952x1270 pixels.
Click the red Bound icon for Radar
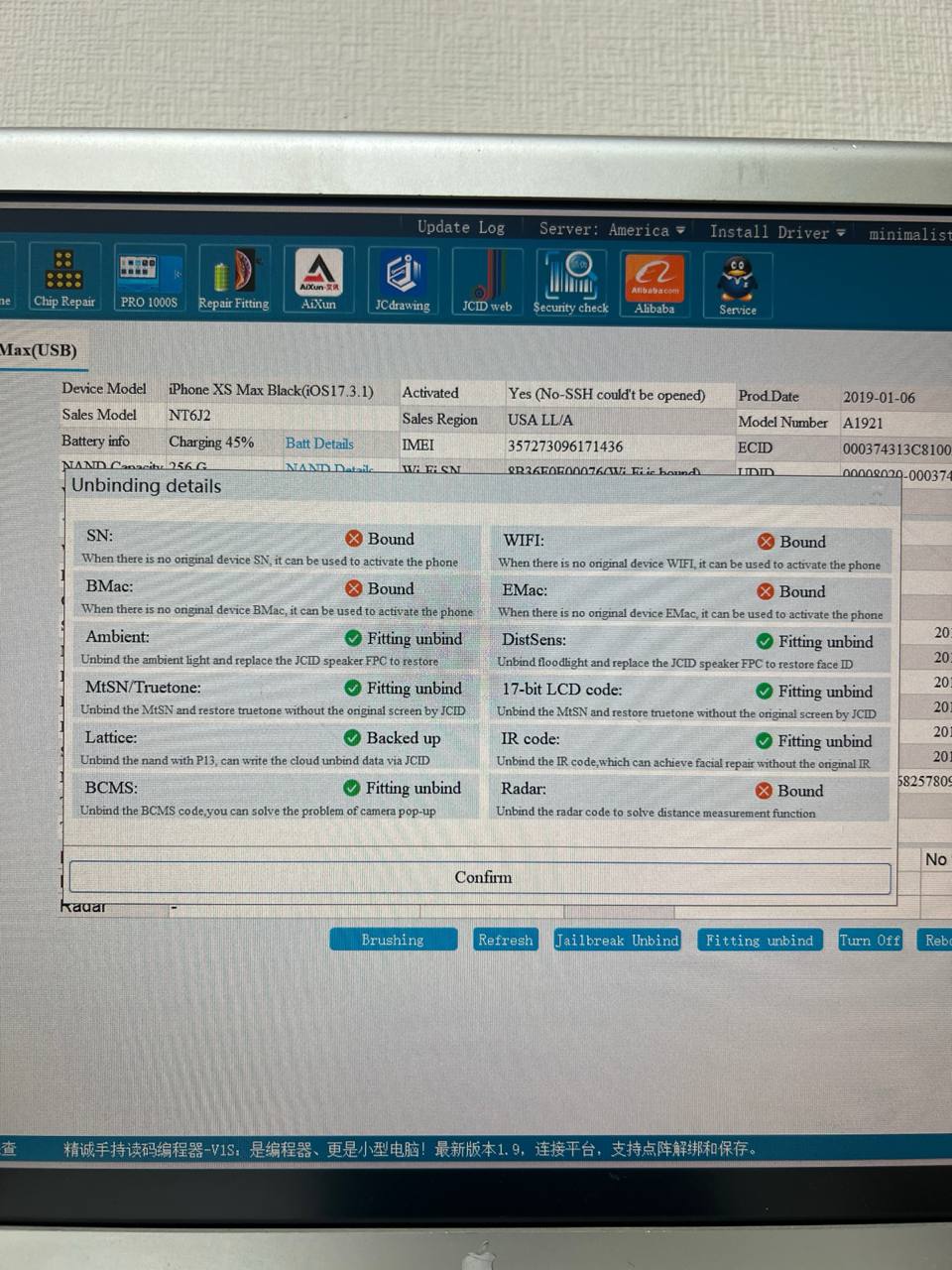click(764, 791)
